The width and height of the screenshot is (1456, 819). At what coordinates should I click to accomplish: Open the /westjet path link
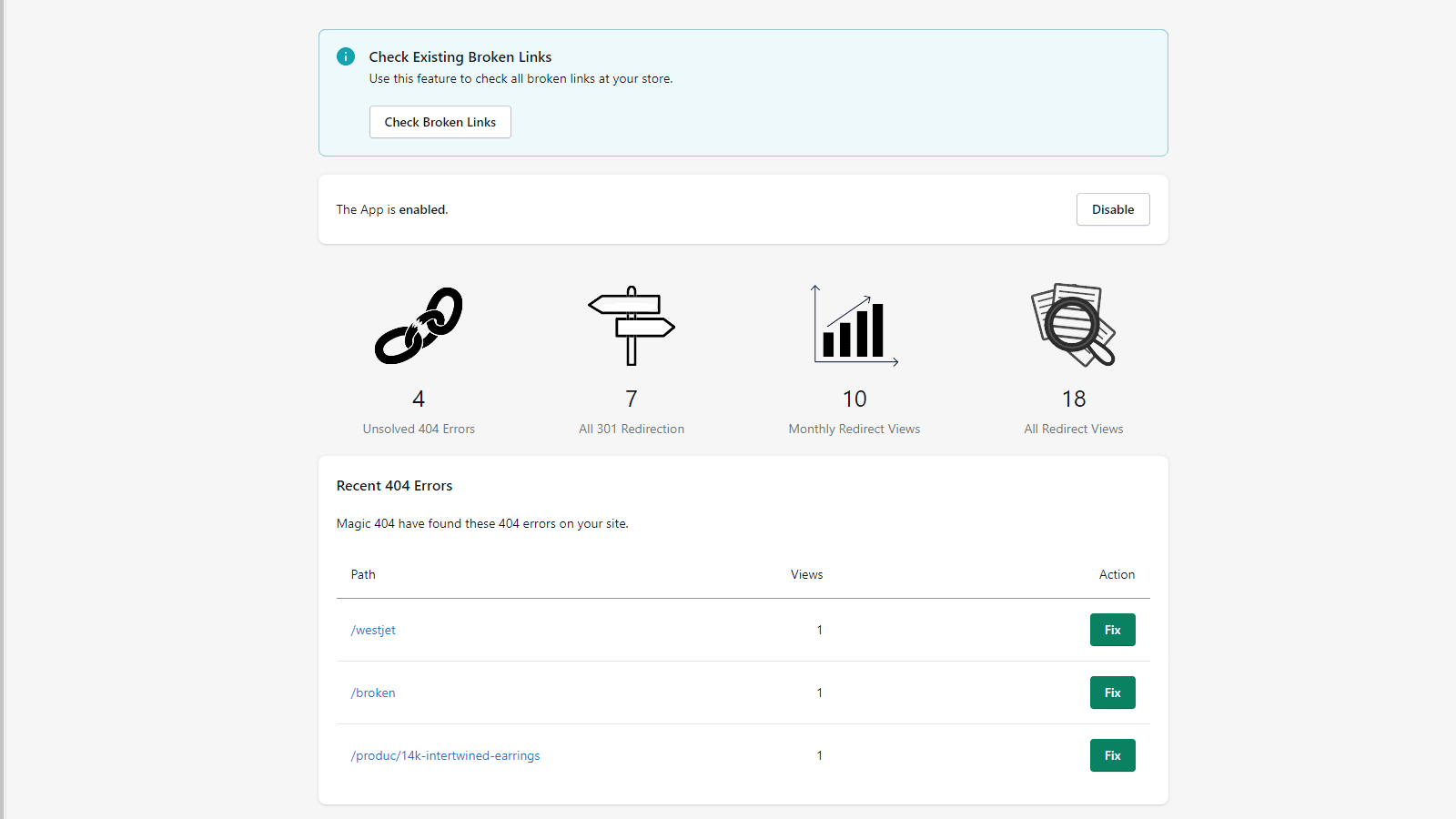[x=373, y=630]
